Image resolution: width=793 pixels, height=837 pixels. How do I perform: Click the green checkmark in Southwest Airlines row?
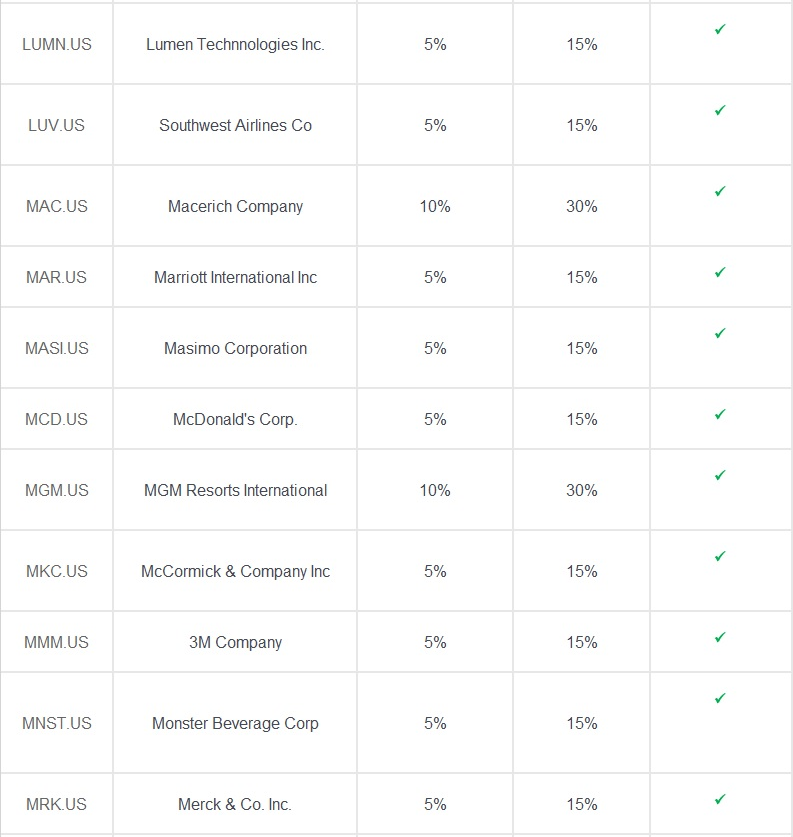(720, 110)
